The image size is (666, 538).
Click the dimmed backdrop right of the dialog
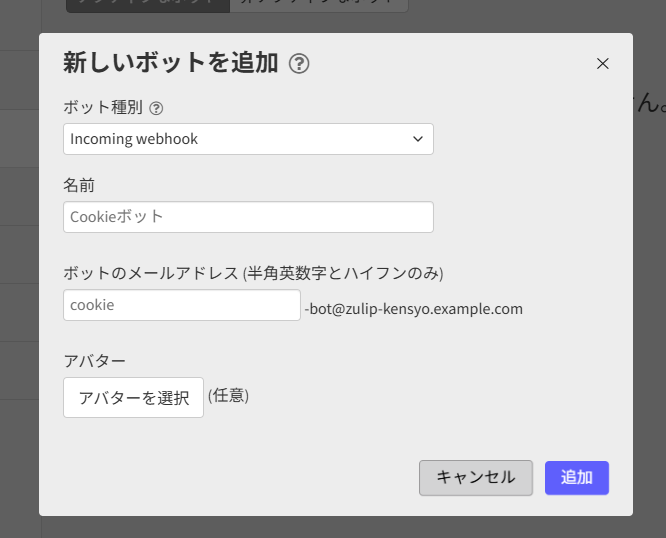(x=649, y=300)
